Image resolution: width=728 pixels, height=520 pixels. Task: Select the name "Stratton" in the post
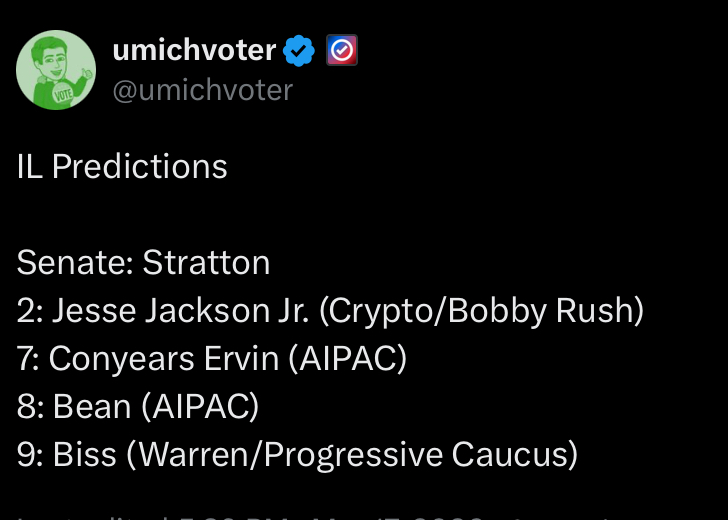tap(206, 262)
